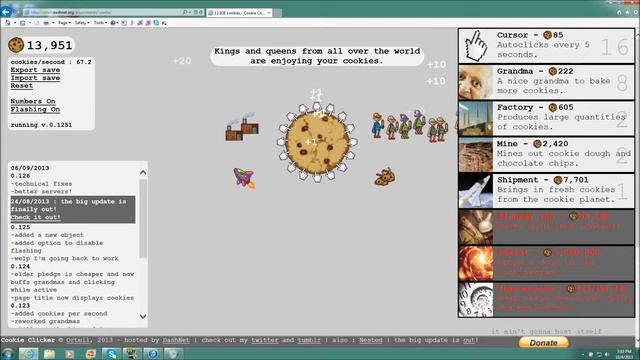
Task: Open Windows Start button on taskbar
Action: (8, 353)
